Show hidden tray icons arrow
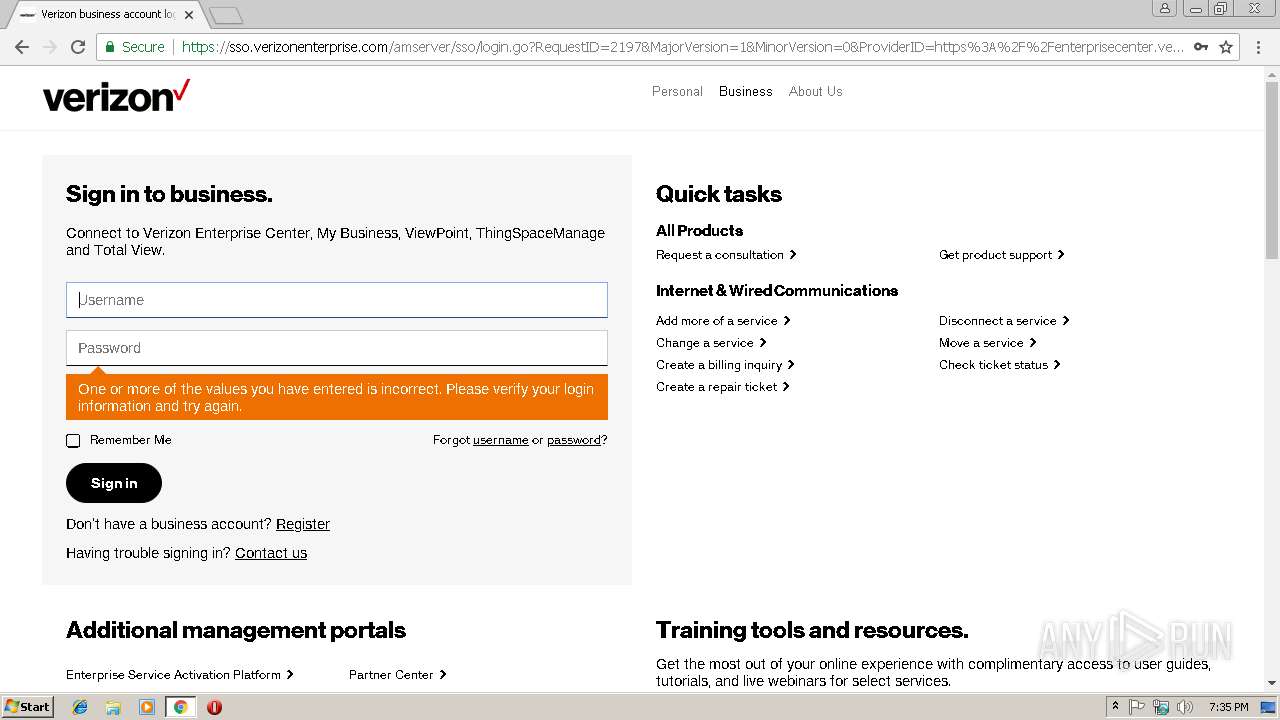The height and width of the screenshot is (720, 1280). click(1115, 707)
